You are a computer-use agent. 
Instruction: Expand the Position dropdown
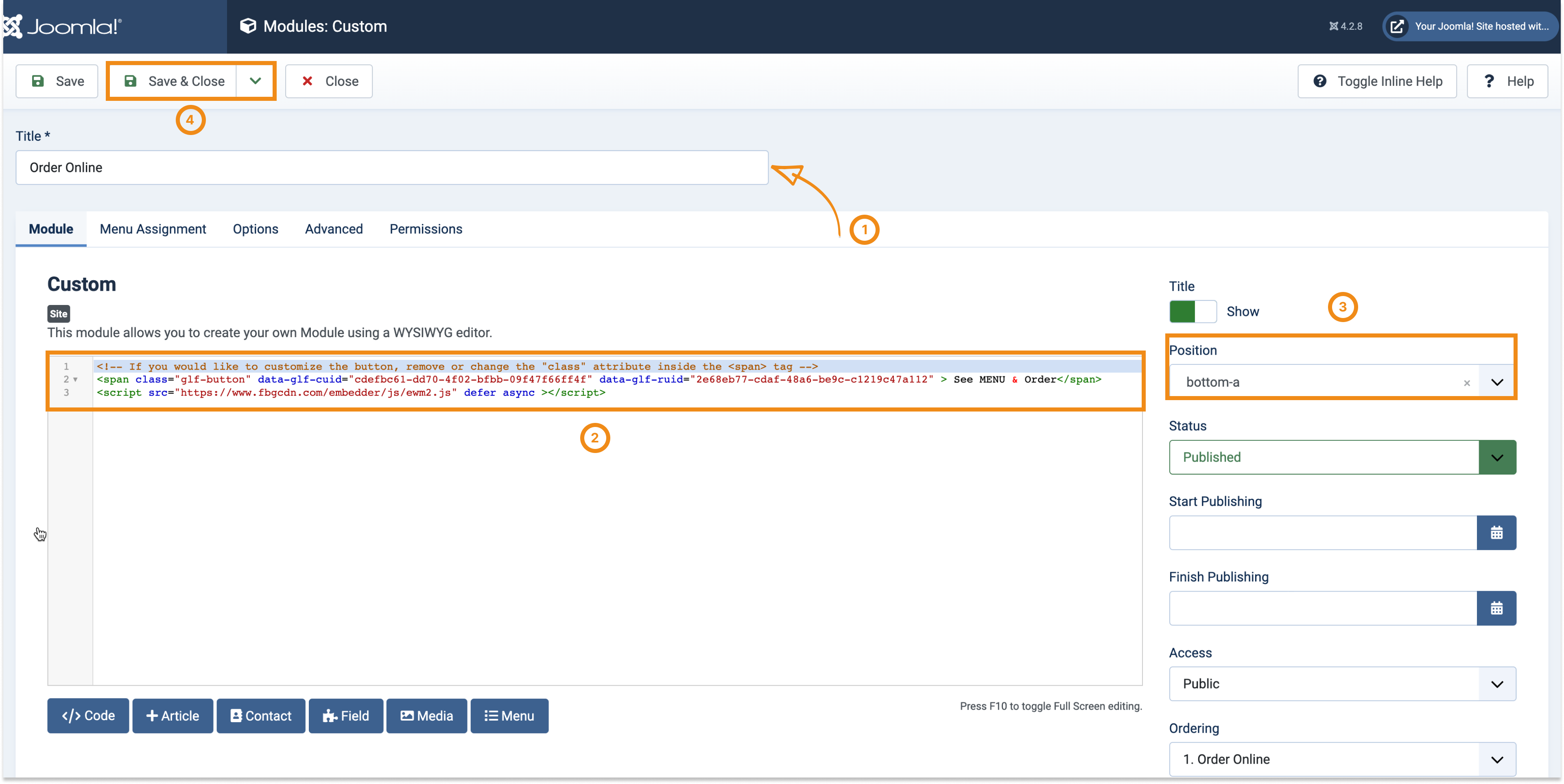(x=1496, y=382)
